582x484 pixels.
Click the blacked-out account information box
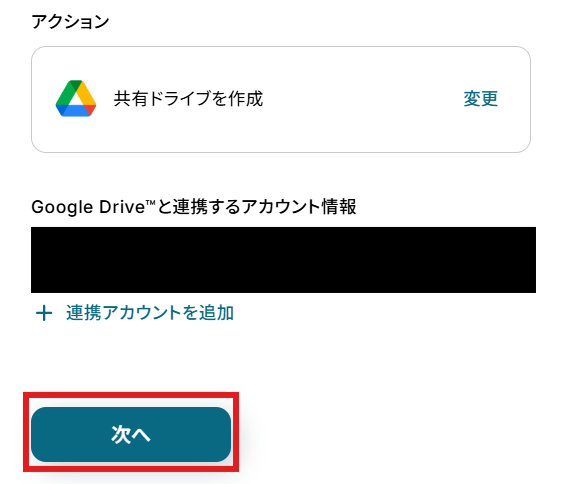click(283, 260)
